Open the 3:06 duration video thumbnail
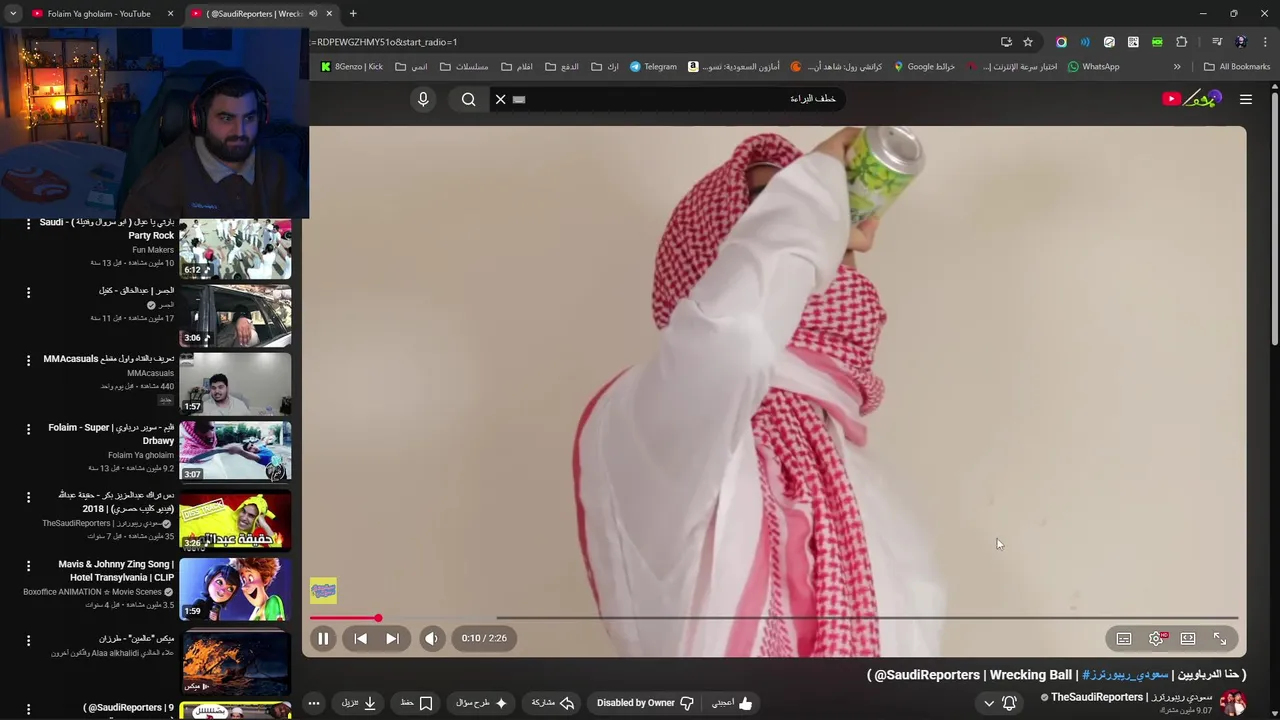This screenshot has height=720, width=1280. (x=235, y=315)
